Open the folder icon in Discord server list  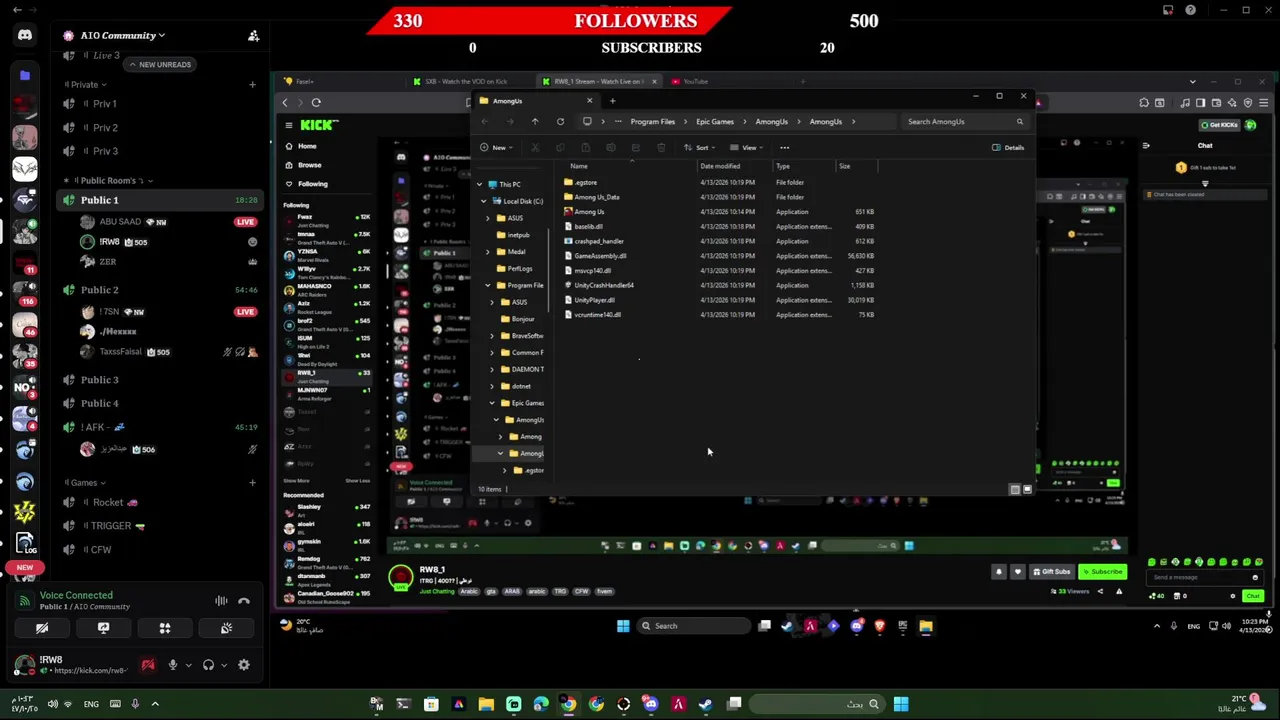click(25, 75)
